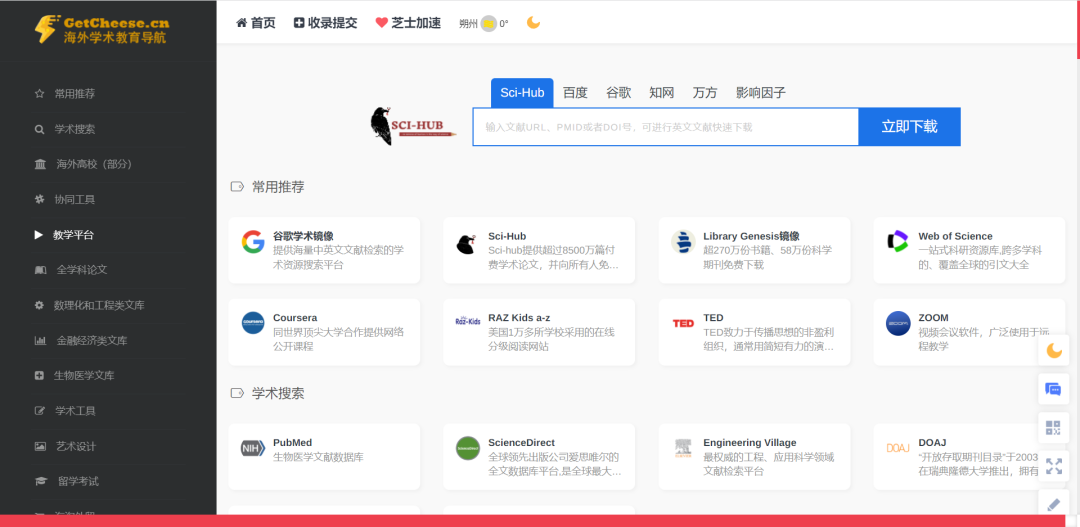Open the 首页 home link
1080x527 pixels.
256,23
